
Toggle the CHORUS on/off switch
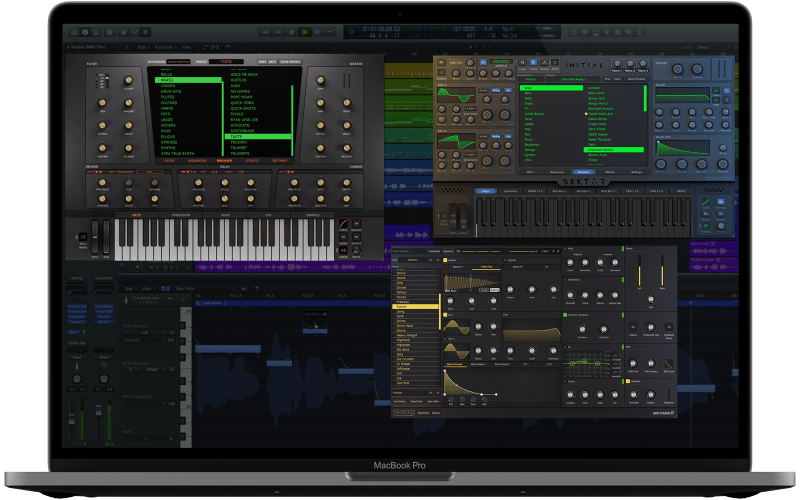[x=288, y=172]
